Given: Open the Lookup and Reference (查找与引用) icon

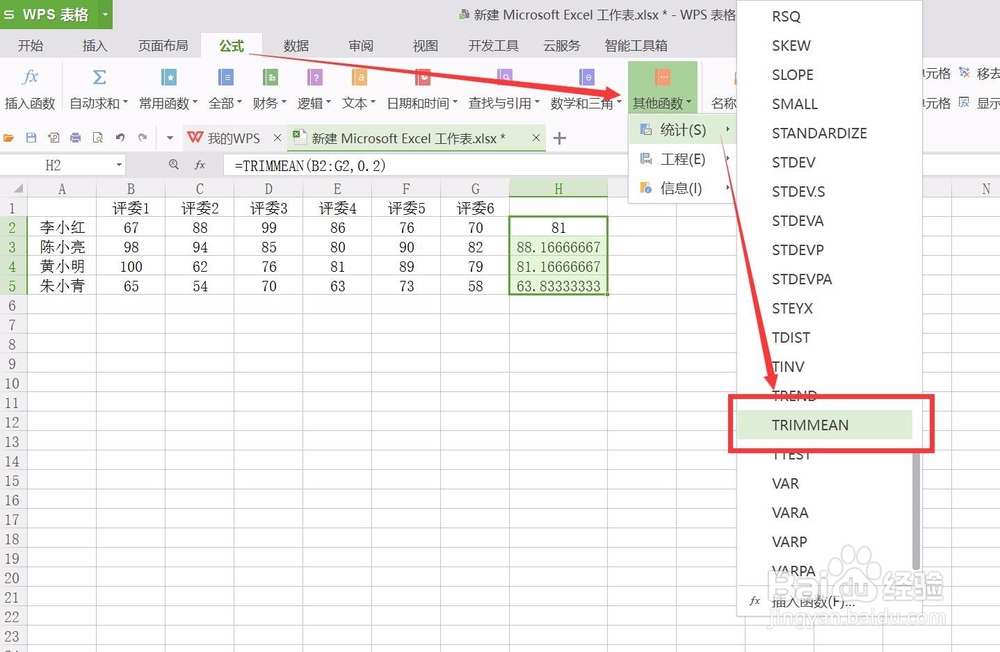Looking at the screenshot, I should (504, 78).
